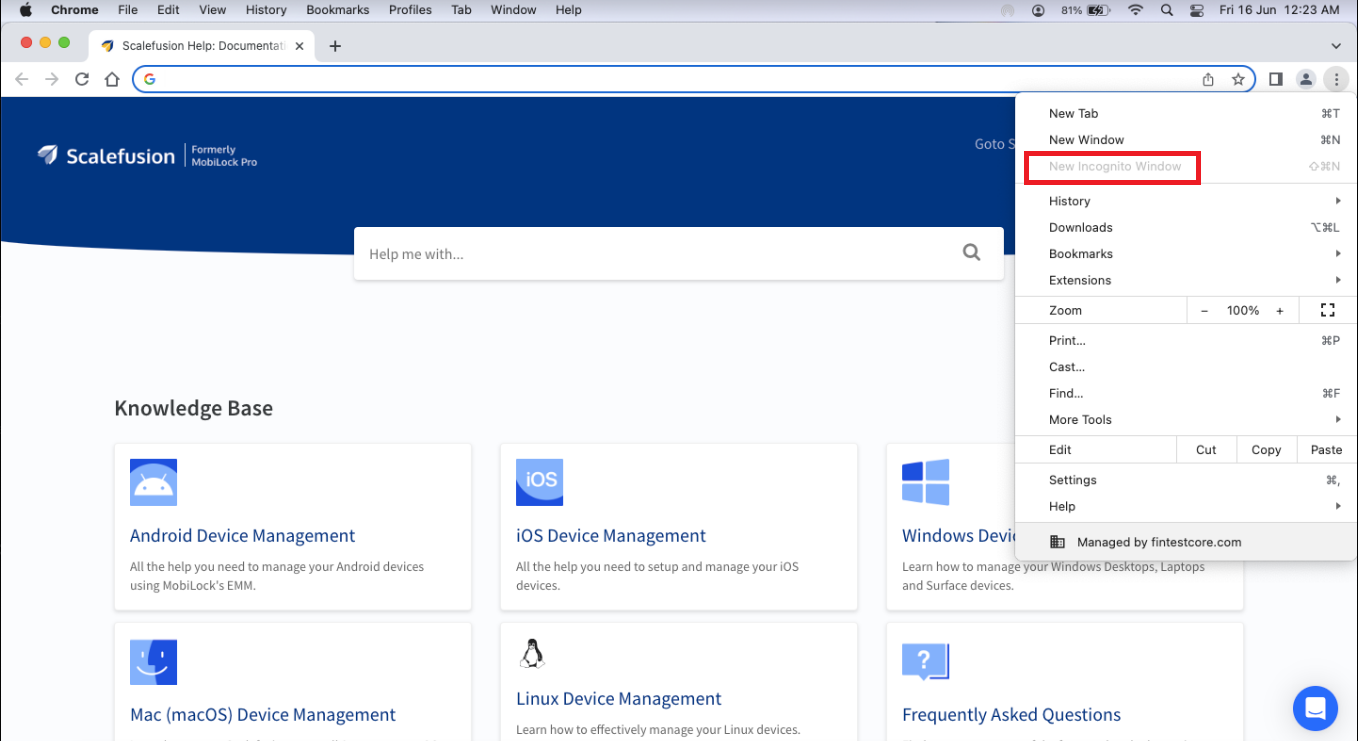Open iOS Device Management link

click(x=611, y=536)
